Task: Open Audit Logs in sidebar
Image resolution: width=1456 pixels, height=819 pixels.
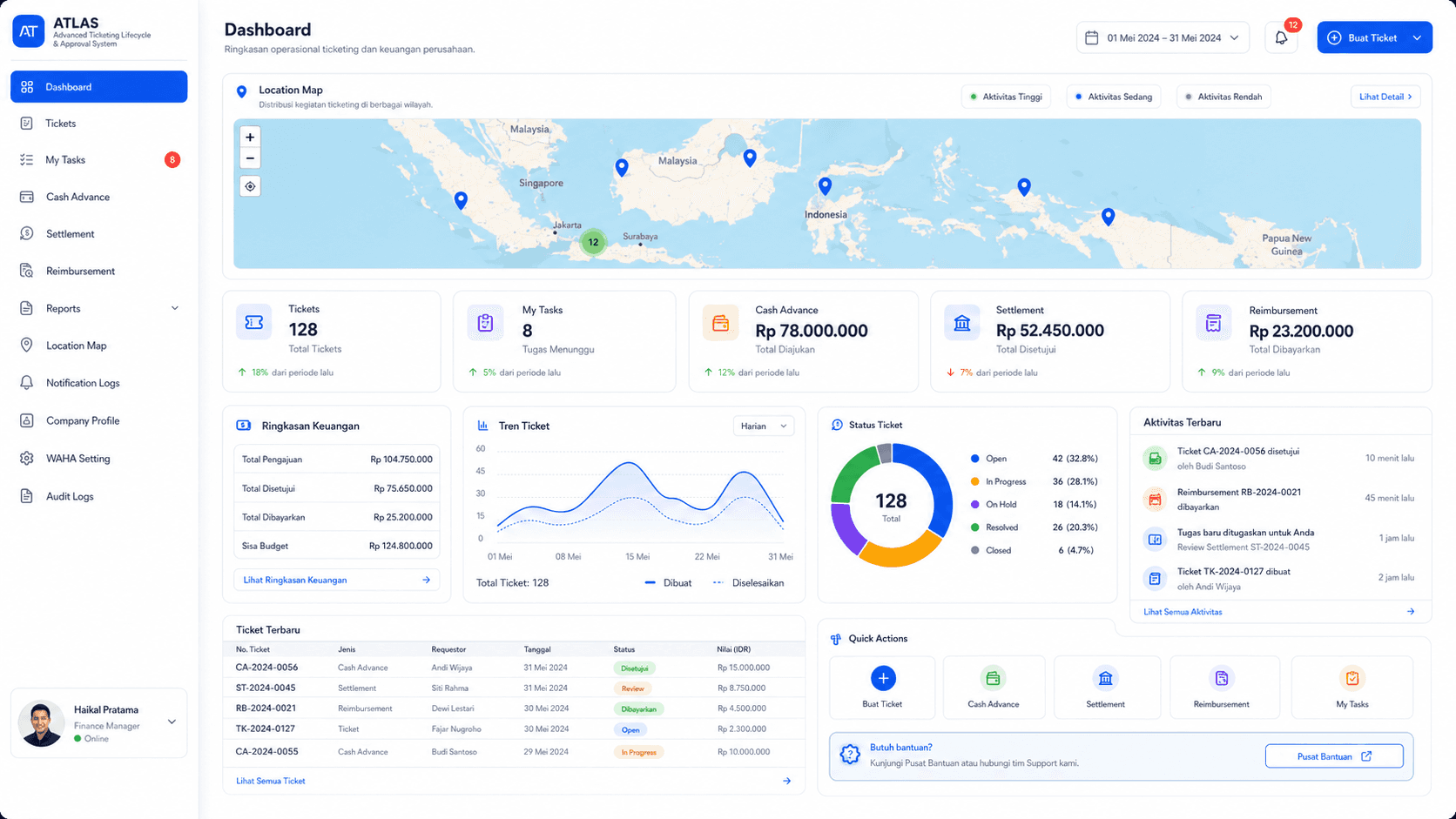Action: [98, 496]
